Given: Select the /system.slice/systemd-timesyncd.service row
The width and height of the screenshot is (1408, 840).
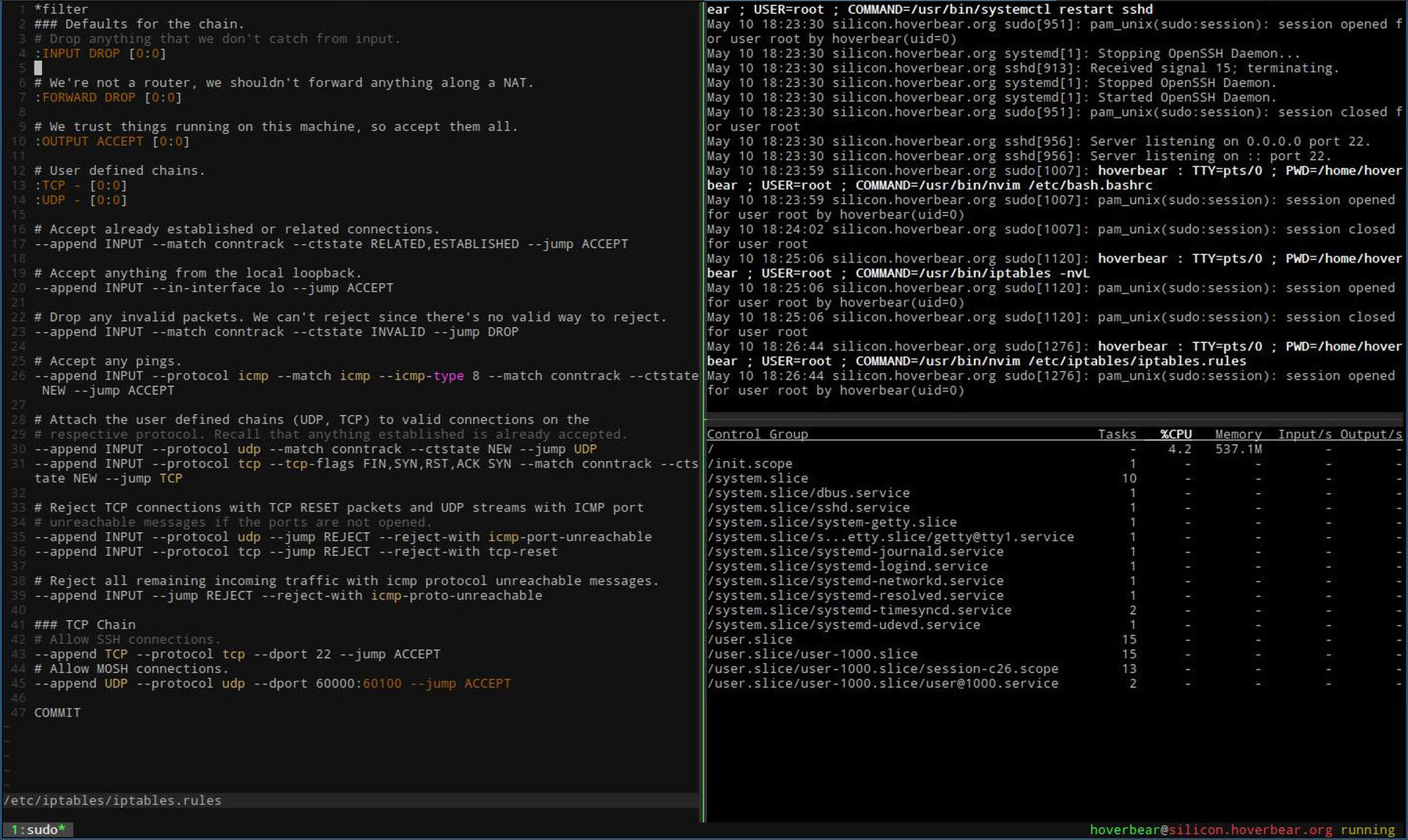Looking at the screenshot, I should (859, 610).
